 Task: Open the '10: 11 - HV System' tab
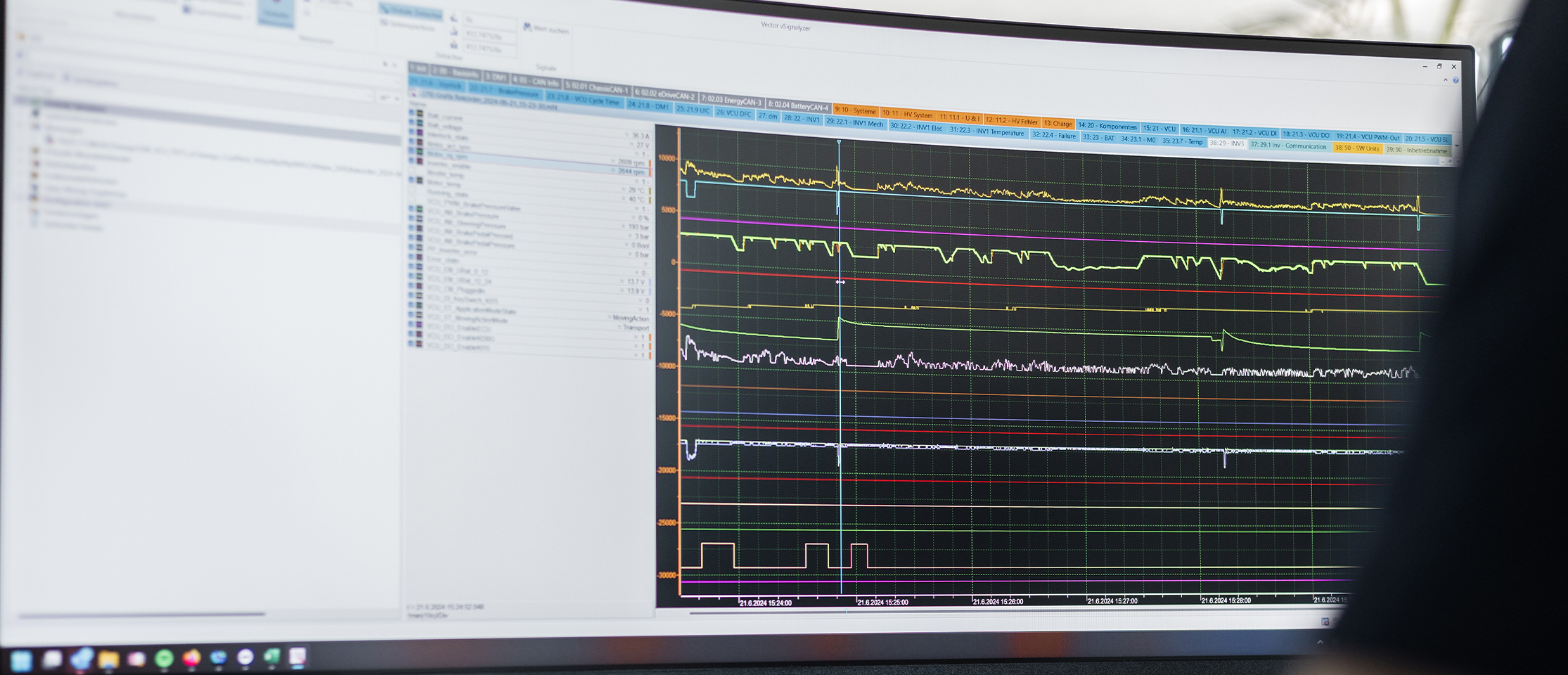[x=908, y=114]
